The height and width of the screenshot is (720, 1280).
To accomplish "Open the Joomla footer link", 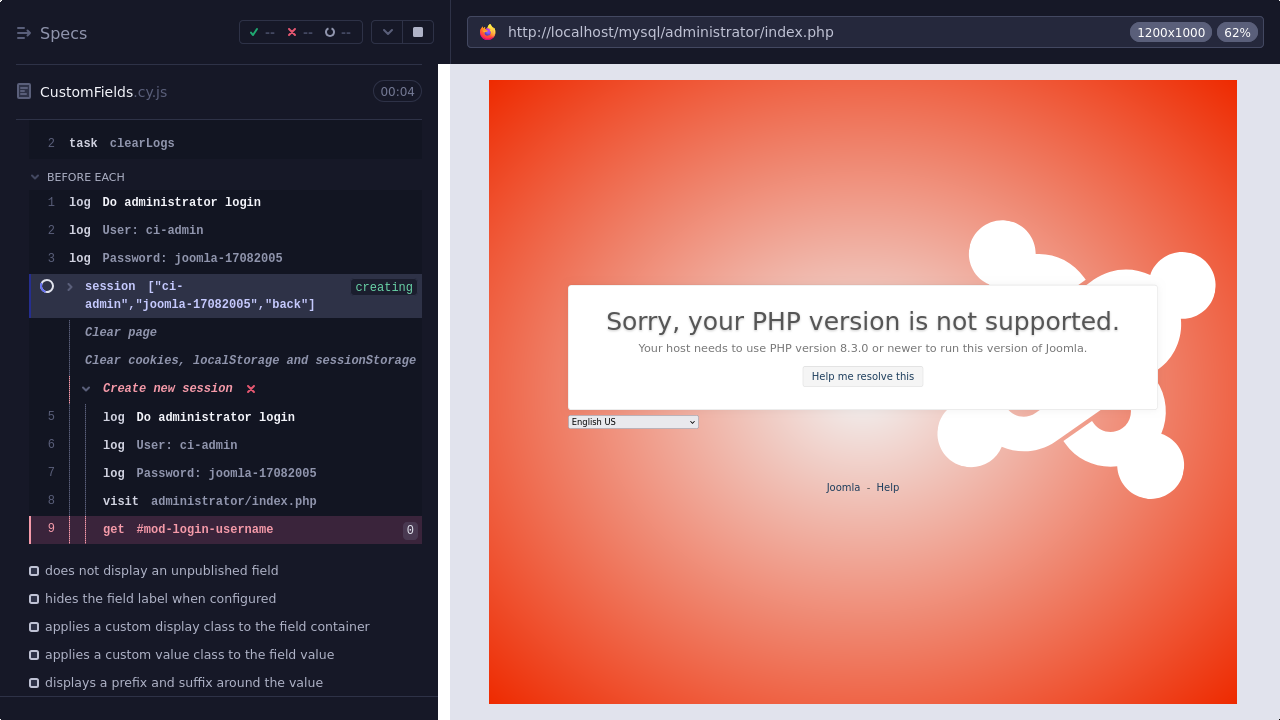I will coord(842,488).
